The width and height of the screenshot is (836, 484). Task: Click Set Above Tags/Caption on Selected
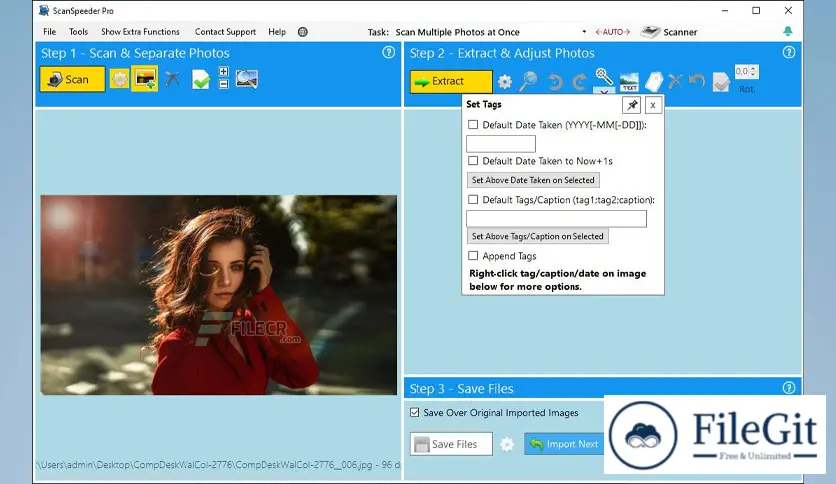tap(537, 236)
